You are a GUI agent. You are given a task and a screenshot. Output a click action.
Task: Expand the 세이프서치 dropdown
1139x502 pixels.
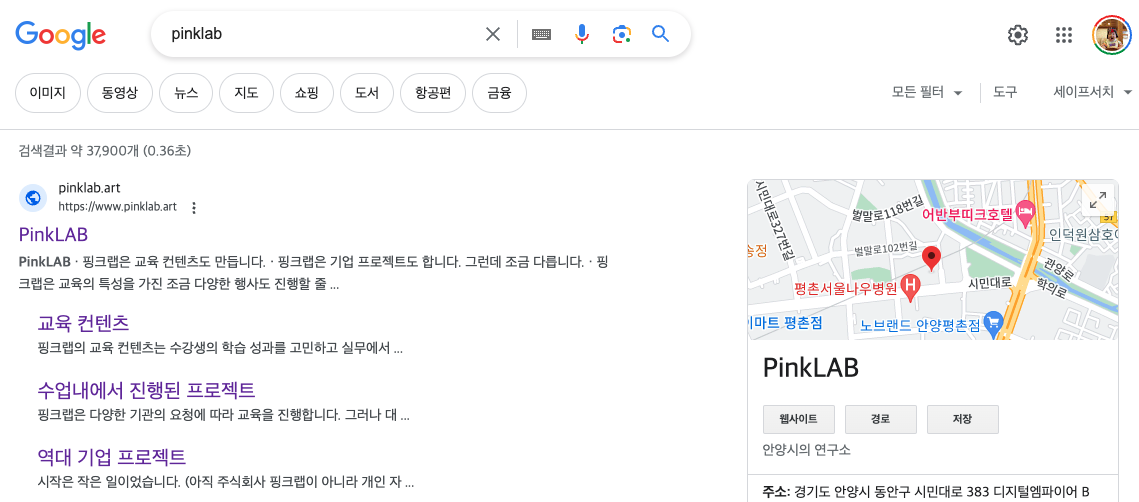tap(1093, 92)
